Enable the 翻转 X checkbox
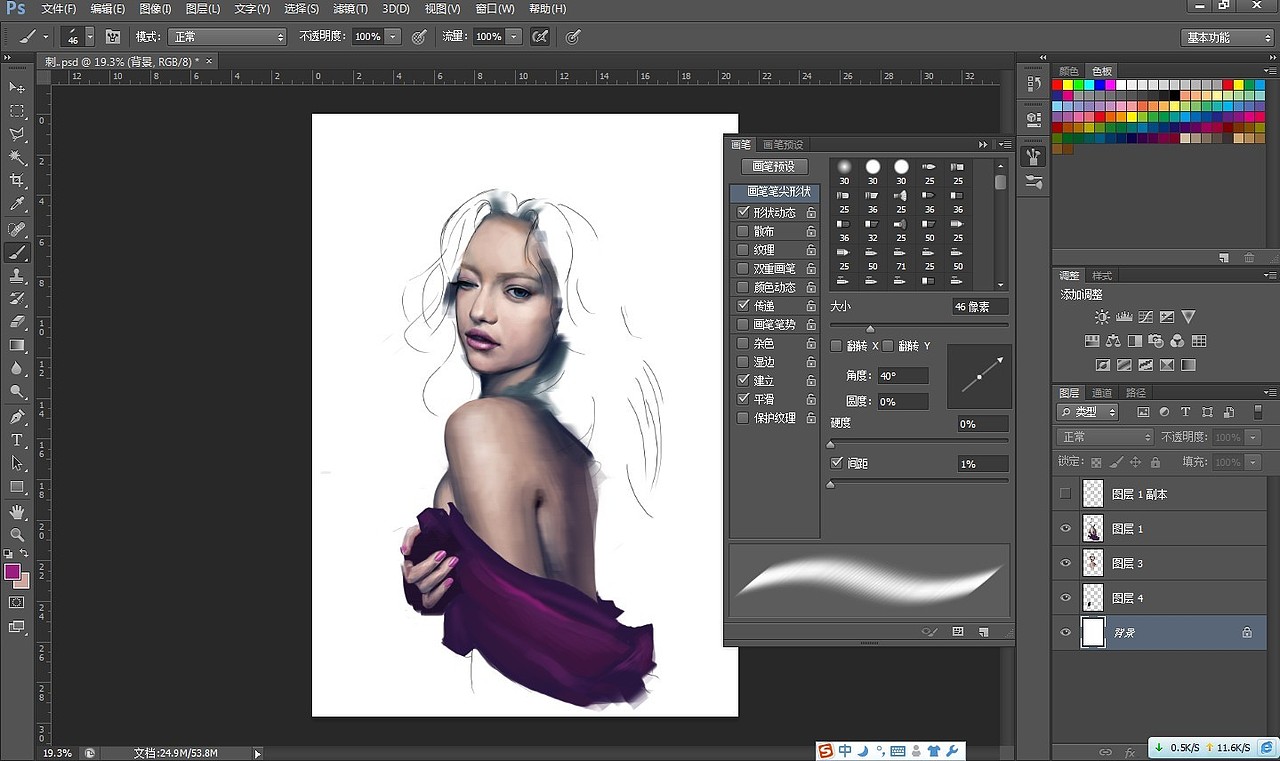This screenshot has width=1280, height=761. (836, 345)
